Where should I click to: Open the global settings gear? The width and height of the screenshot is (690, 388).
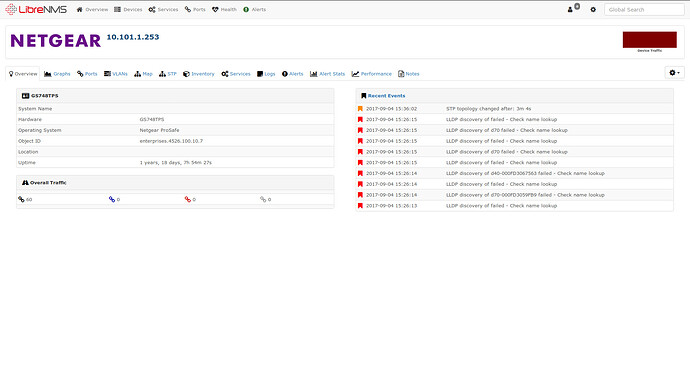pos(593,9)
